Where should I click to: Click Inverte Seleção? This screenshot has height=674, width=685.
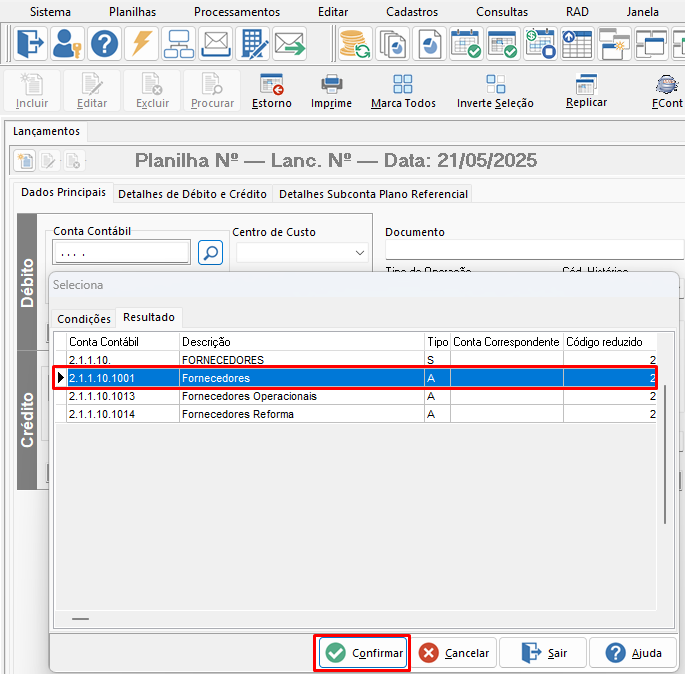[495, 91]
